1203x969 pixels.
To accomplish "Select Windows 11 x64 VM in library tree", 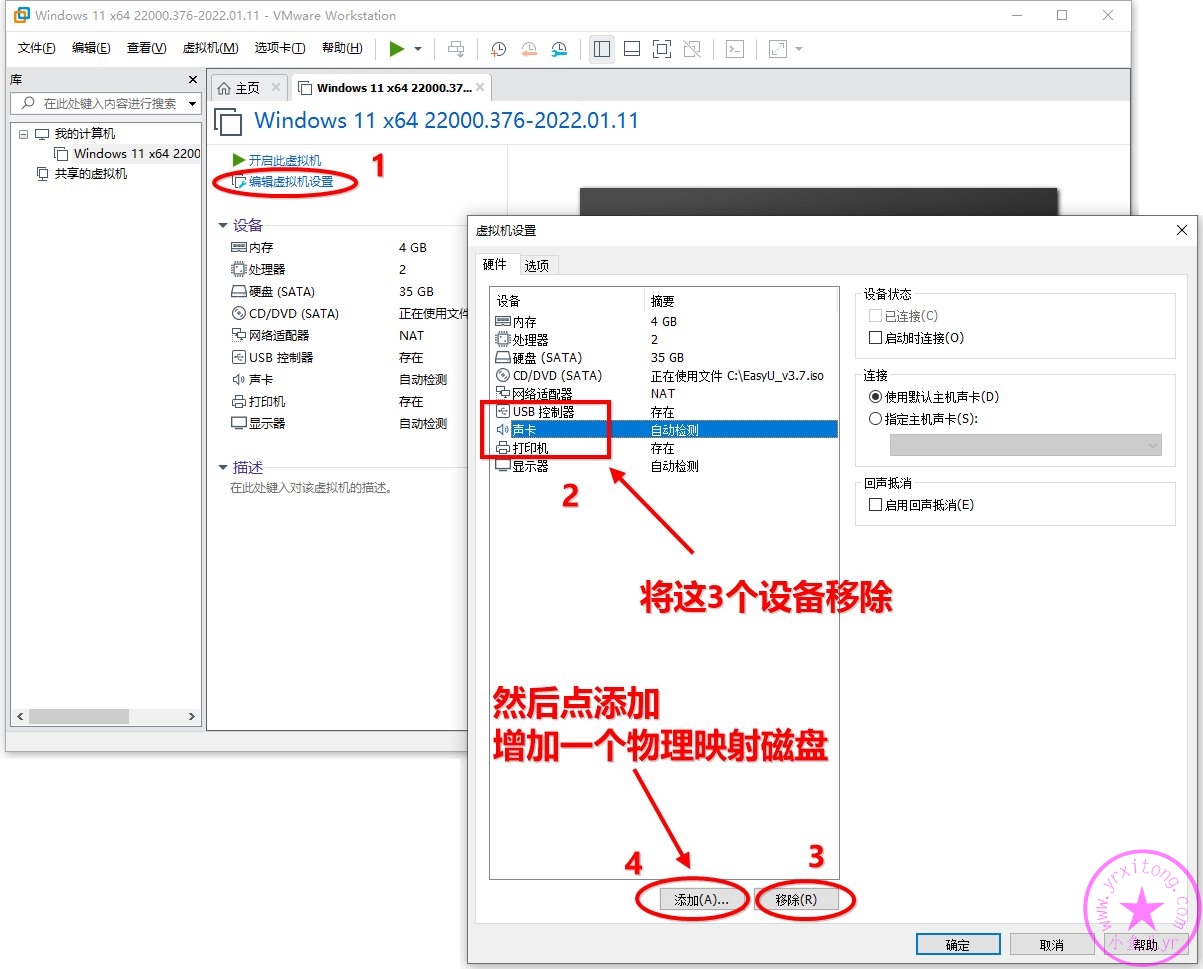I will coord(127,154).
